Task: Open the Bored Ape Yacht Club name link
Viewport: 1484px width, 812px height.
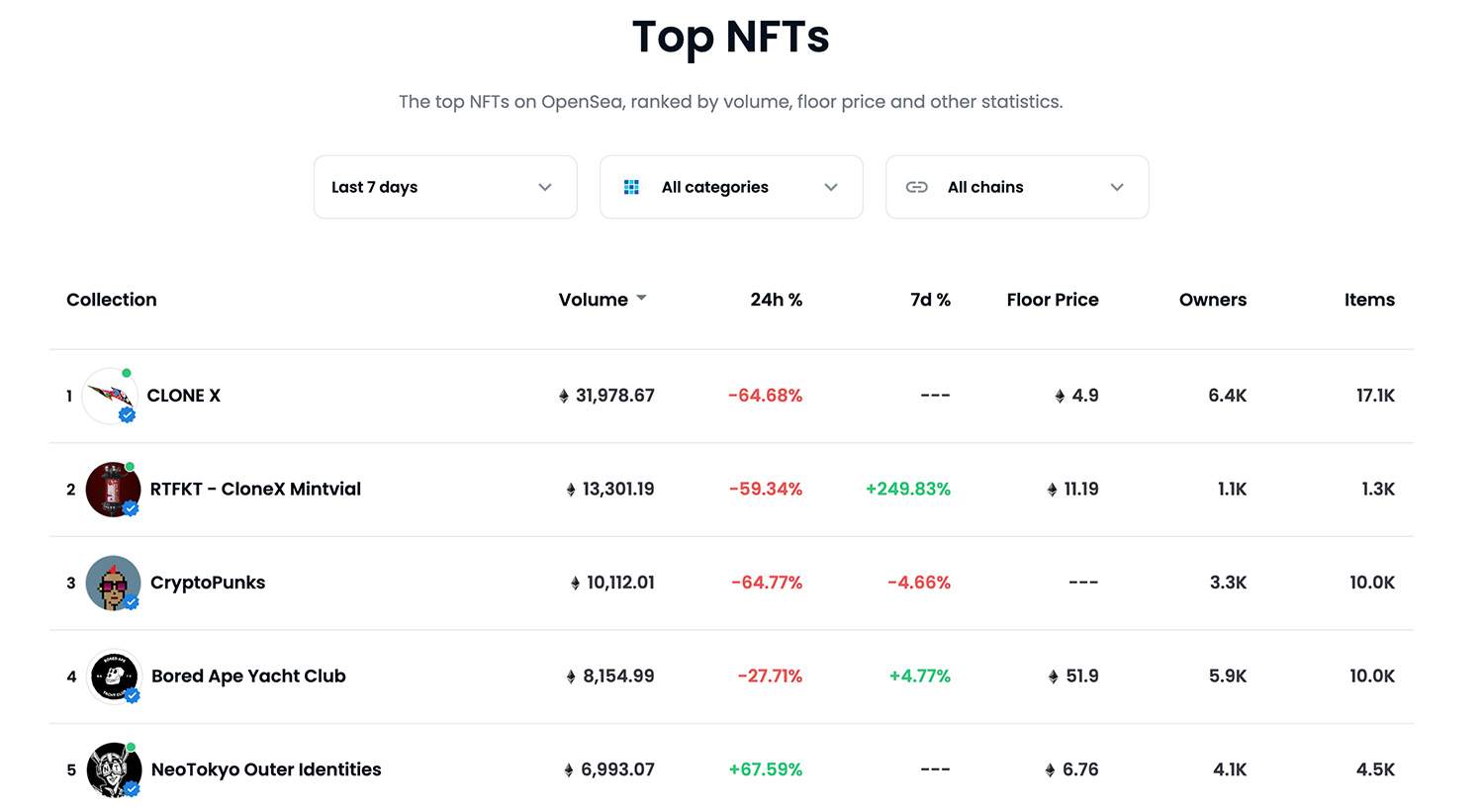Action: [x=248, y=676]
